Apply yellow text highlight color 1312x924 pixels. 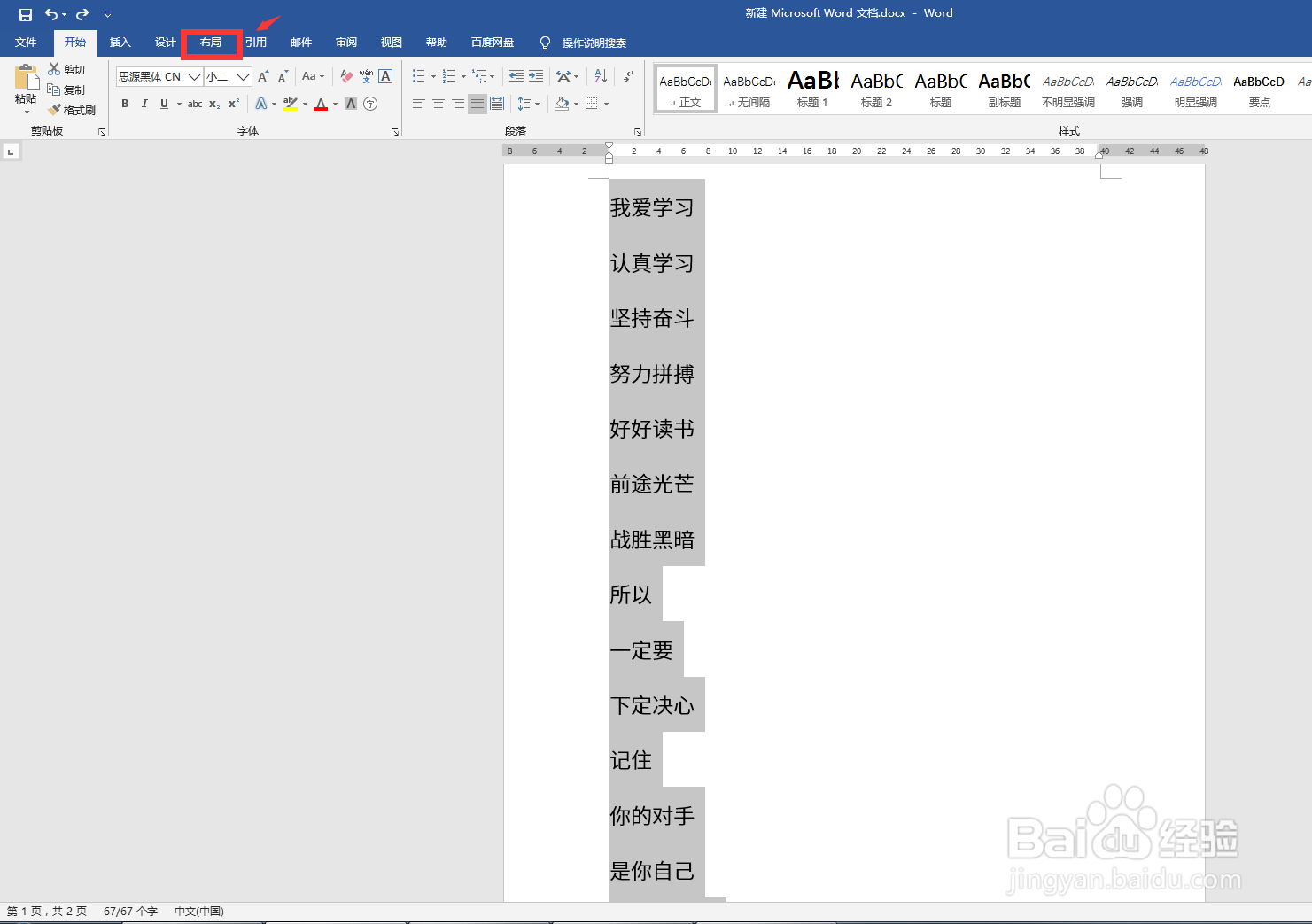[291, 104]
